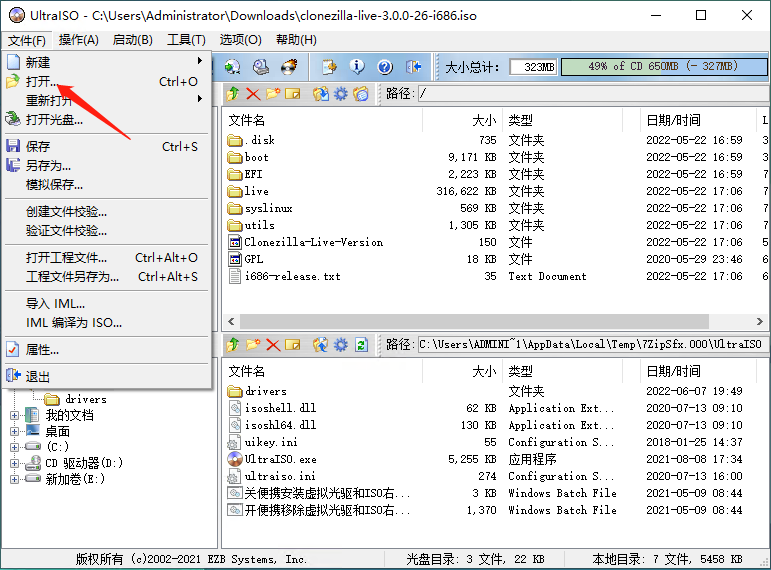Expand the CD 驱动器(D:) tree node
The width and height of the screenshot is (771, 570).
(x=14, y=463)
